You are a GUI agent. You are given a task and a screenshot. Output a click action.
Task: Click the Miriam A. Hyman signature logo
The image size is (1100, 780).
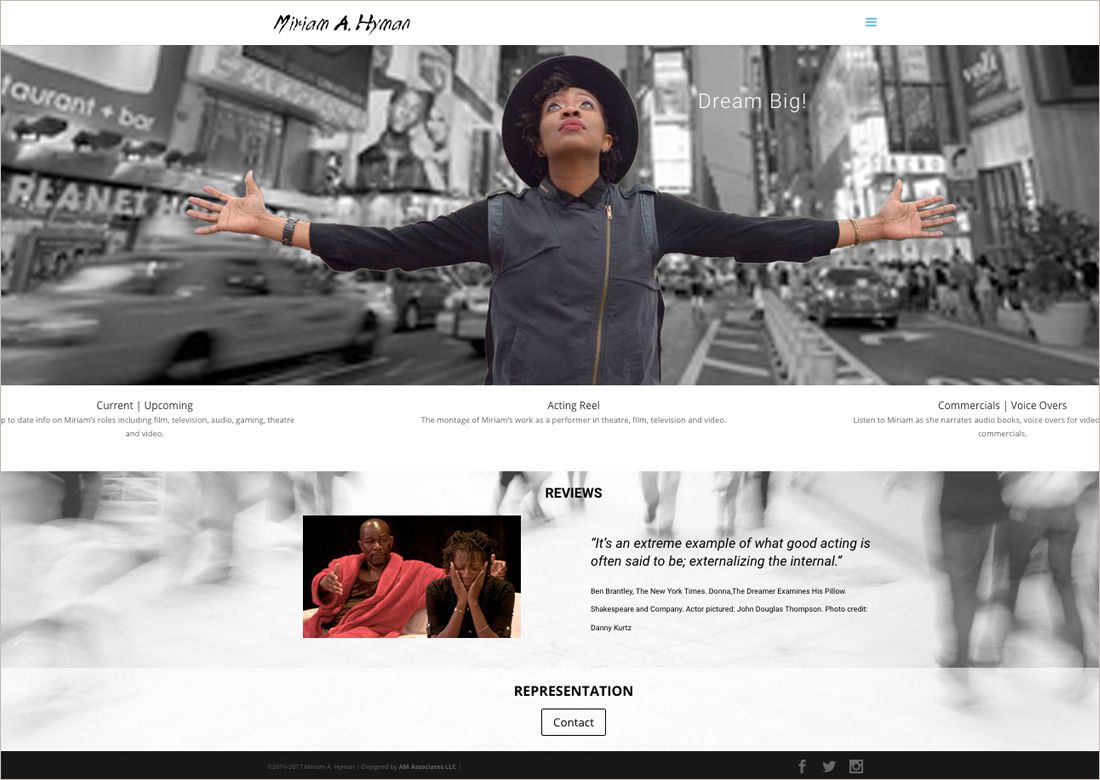[x=342, y=23]
